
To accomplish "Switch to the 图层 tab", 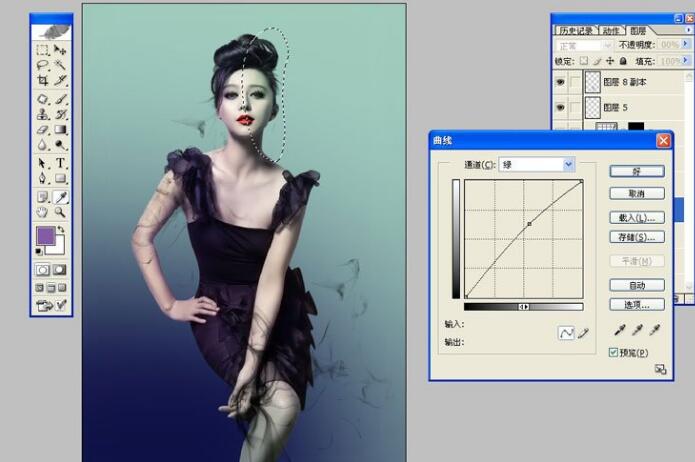I will (x=638, y=31).
